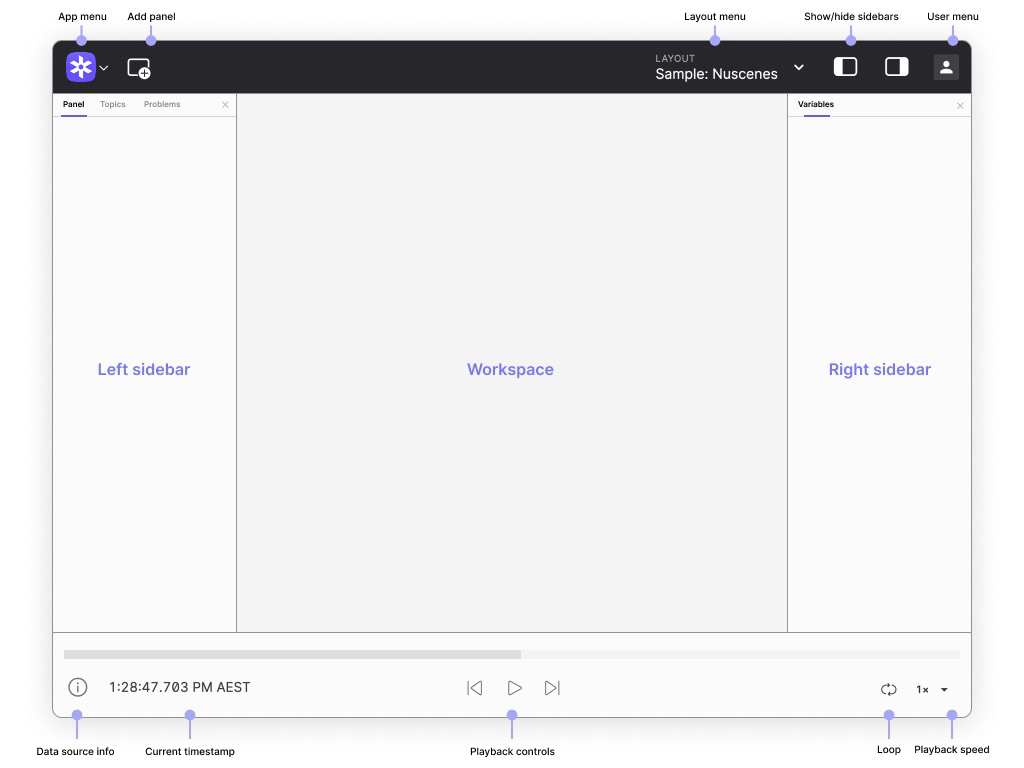The height and width of the screenshot is (768, 1024).
Task: Toggle the right sidebar visibility
Action: [897, 67]
